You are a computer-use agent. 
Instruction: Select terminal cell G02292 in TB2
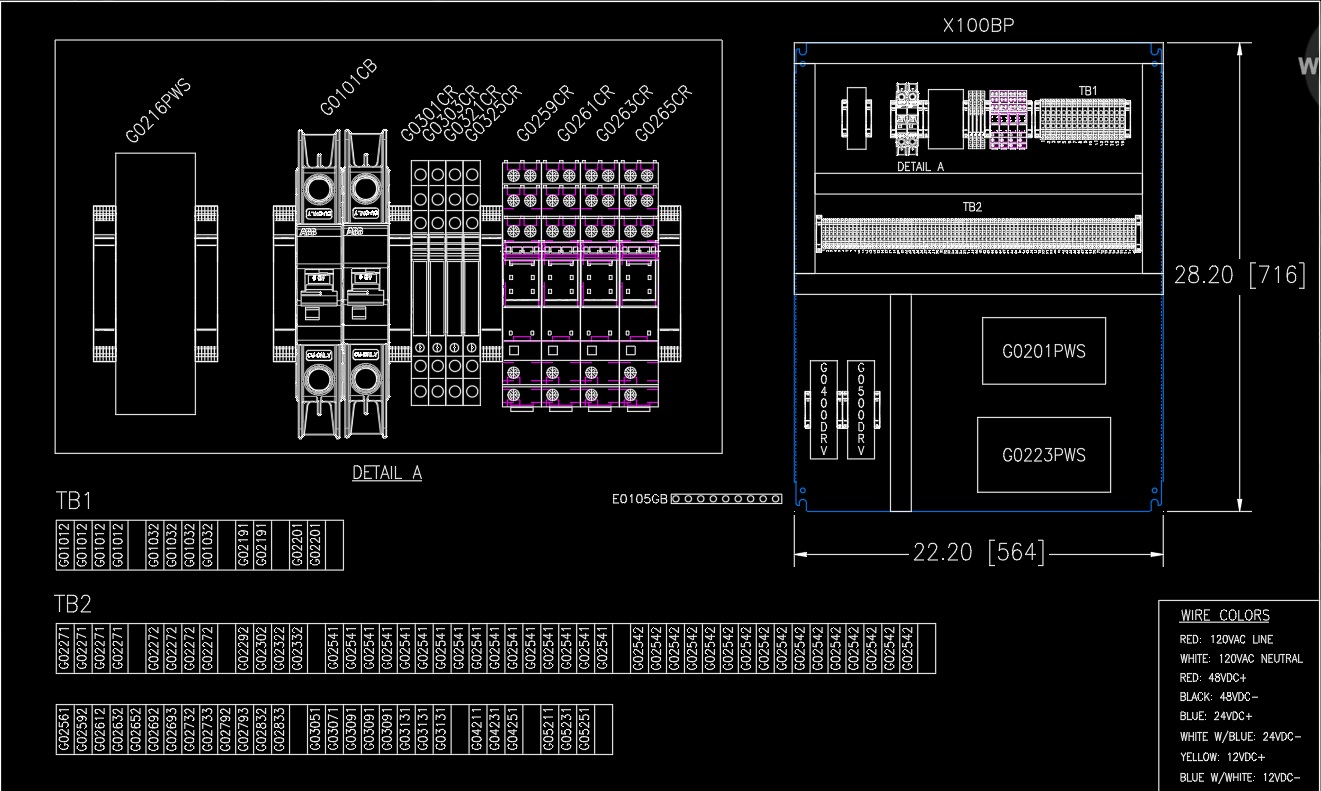[244, 648]
